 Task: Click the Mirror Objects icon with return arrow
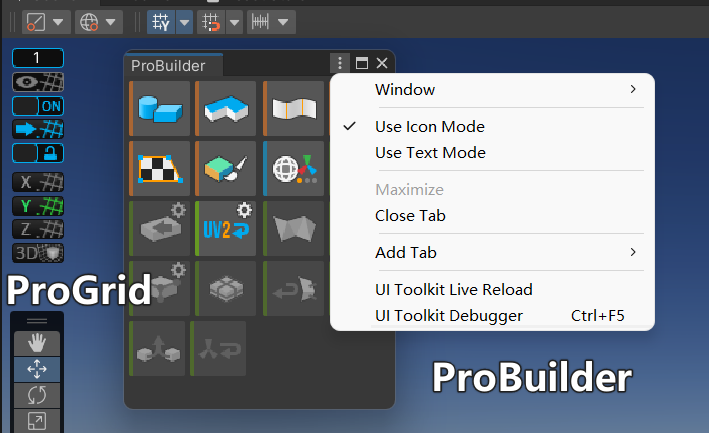click(x=293, y=288)
